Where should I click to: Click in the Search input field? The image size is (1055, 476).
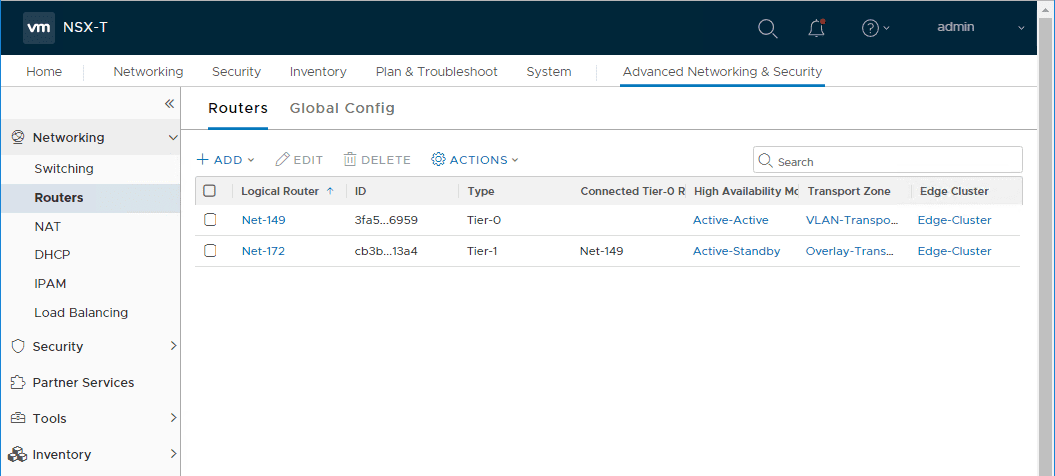click(887, 160)
